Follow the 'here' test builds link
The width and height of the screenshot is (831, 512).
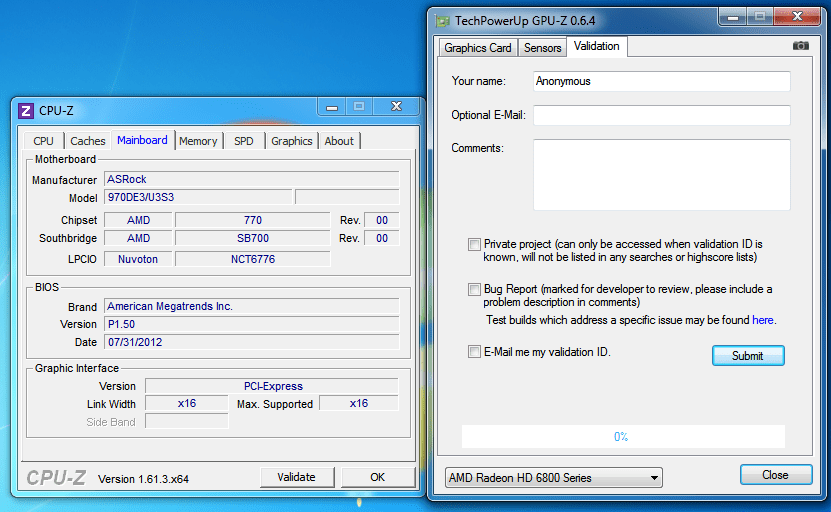point(763,320)
